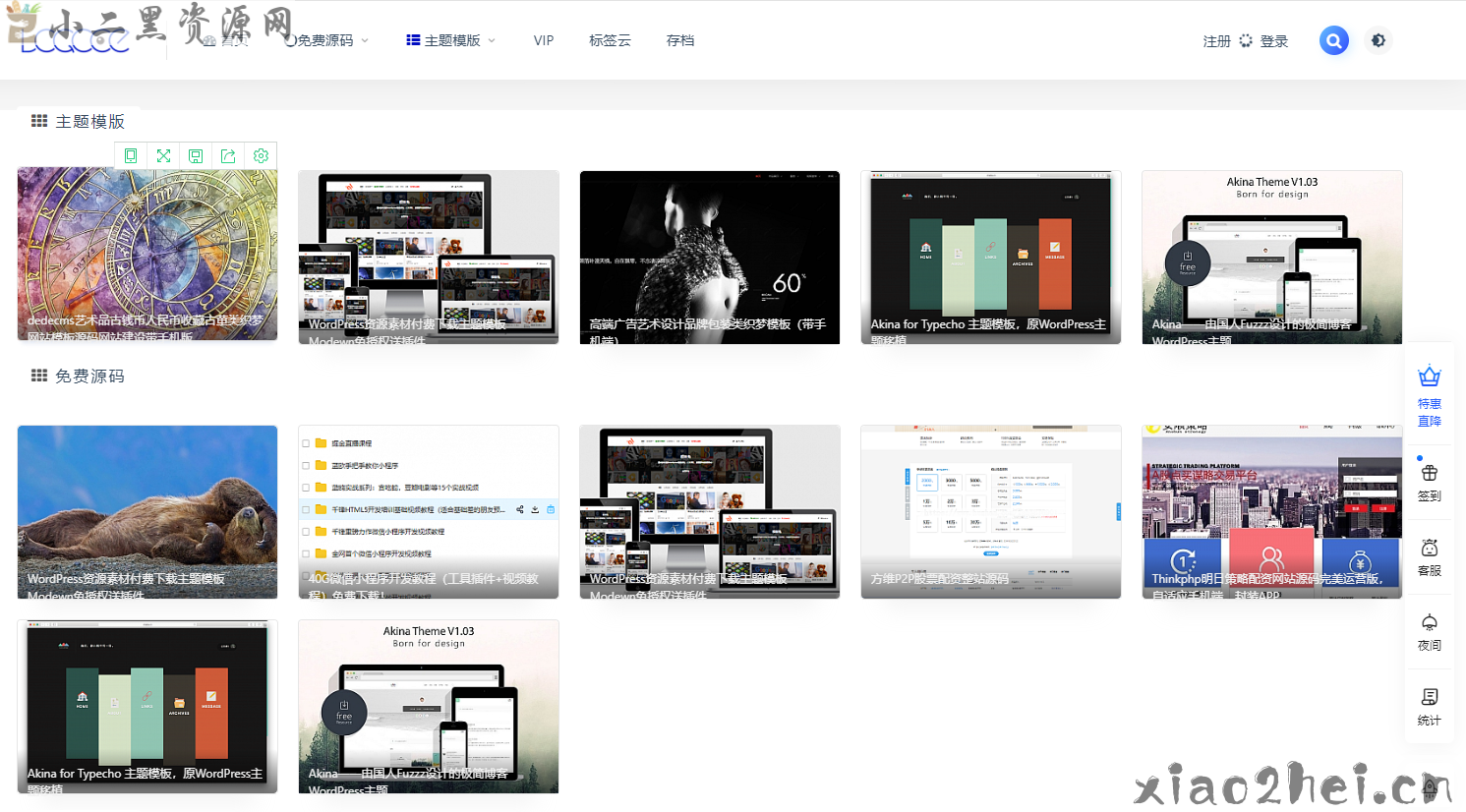The height and width of the screenshot is (812, 1466).
Task: Open Akina Theme V1.03 card under 主题模版
Action: coord(1272,258)
